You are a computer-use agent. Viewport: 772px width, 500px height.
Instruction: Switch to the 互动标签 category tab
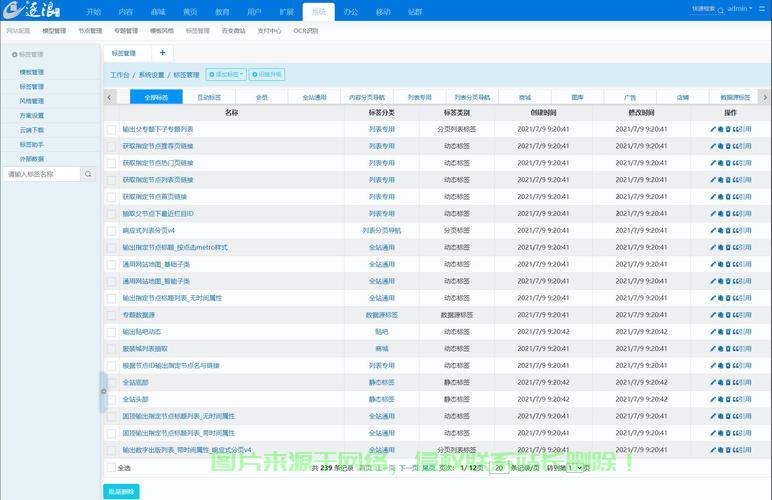(x=209, y=97)
